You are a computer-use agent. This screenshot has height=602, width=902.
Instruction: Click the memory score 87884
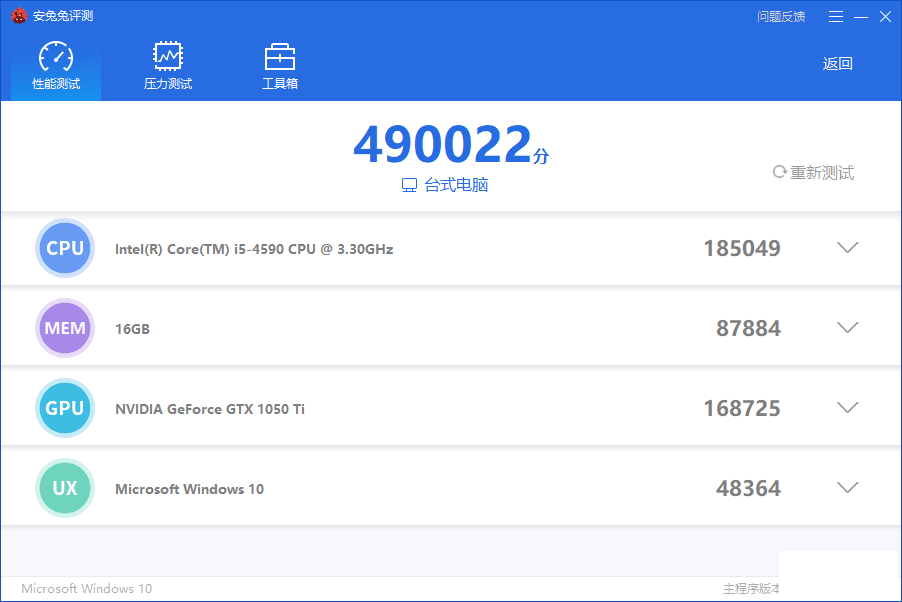point(748,328)
